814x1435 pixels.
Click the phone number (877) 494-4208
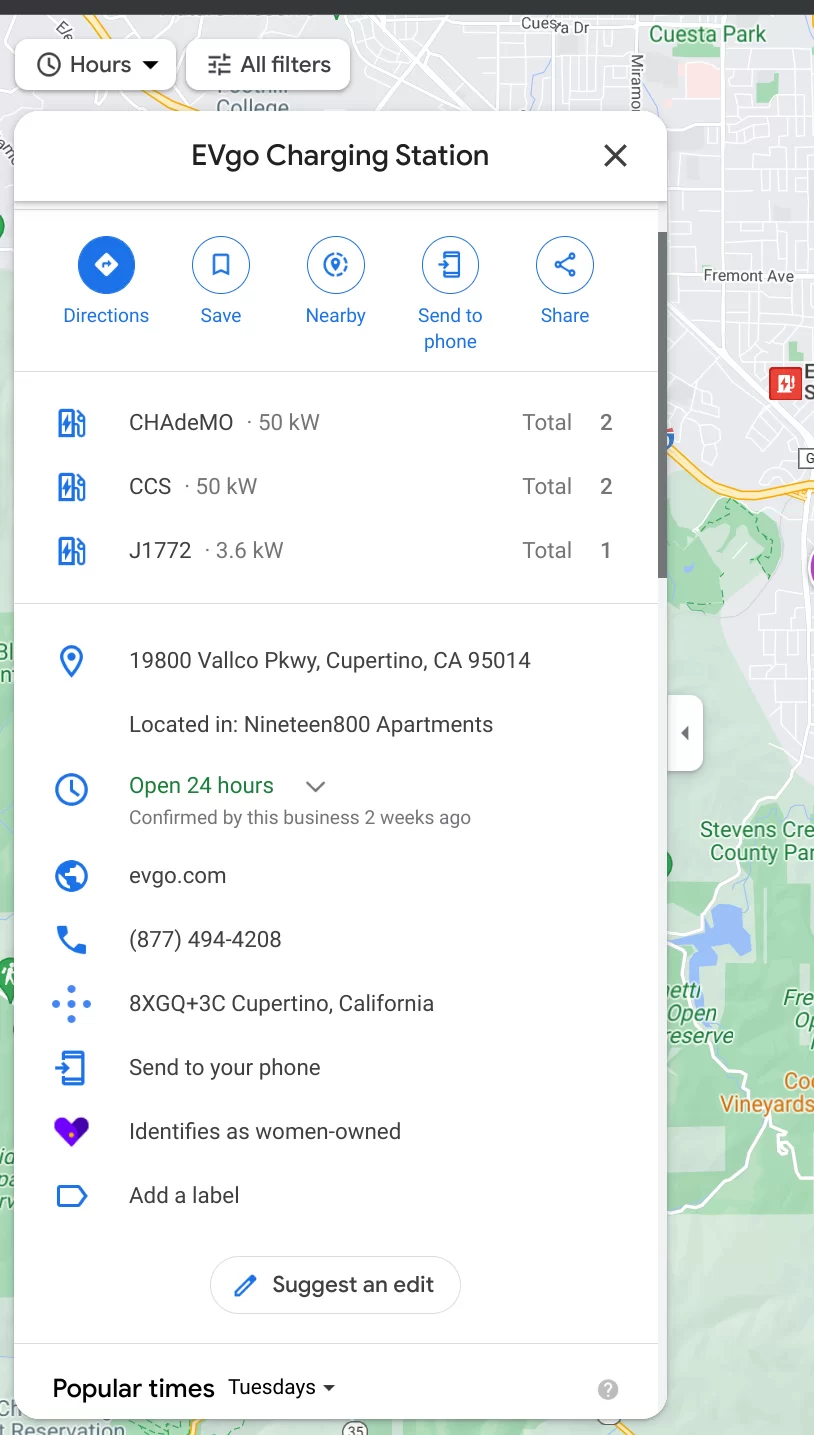(205, 940)
